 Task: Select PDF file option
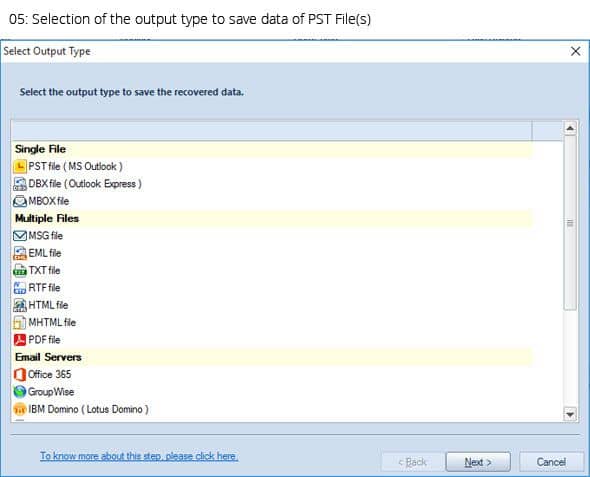point(44,340)
